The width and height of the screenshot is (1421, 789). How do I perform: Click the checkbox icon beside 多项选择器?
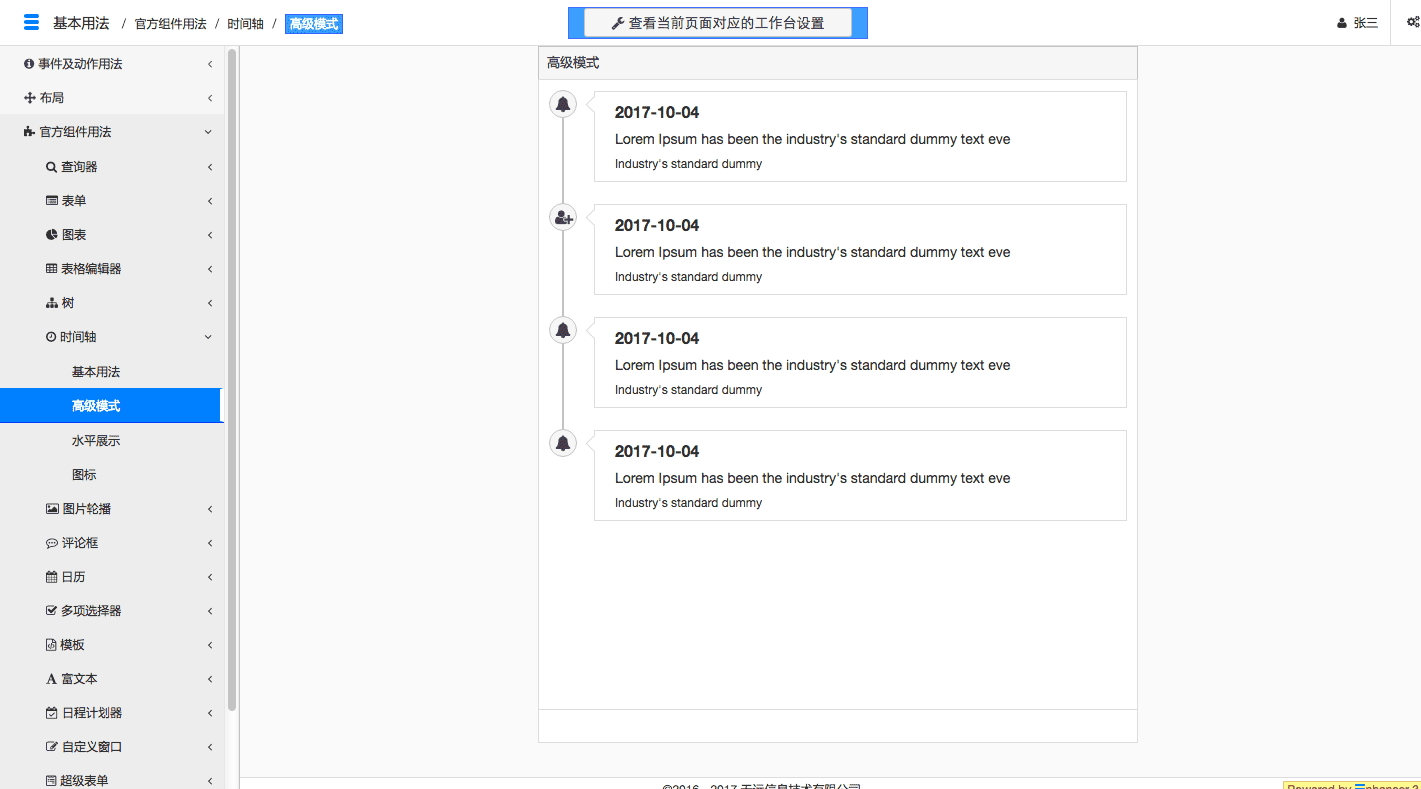[51, 611]
